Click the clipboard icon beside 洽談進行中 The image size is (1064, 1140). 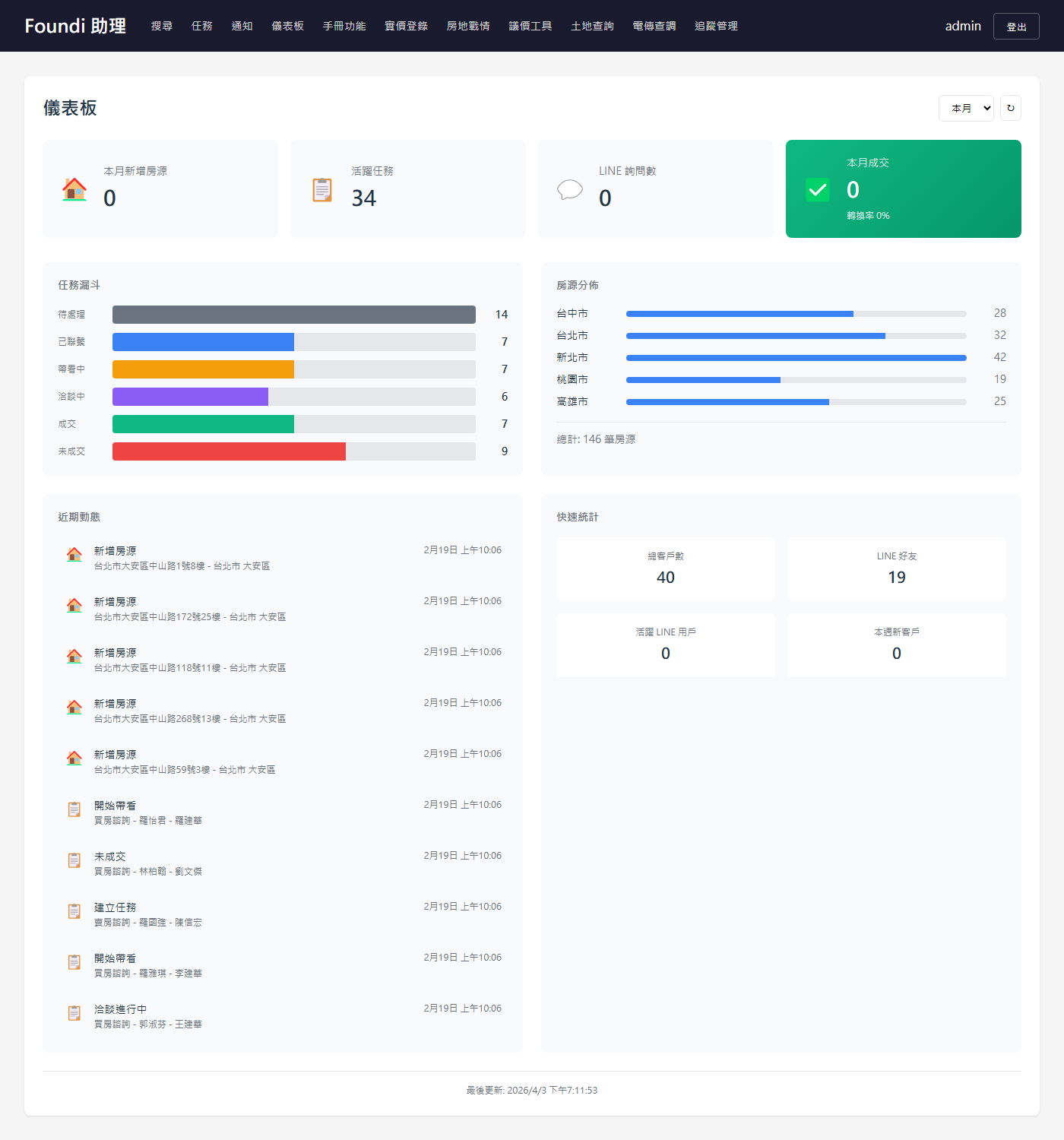[74, 1013]
